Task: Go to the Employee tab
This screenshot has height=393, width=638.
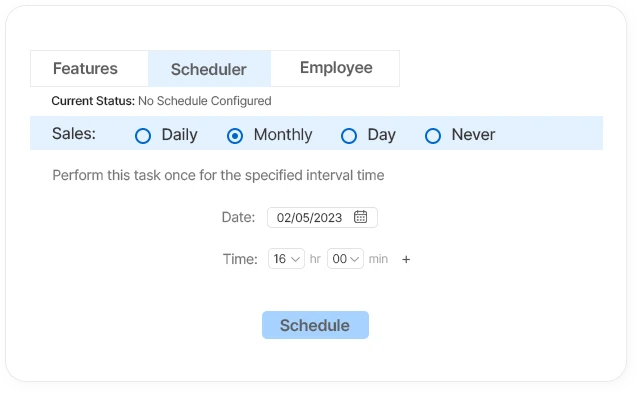Action: [x=335, y=68]
